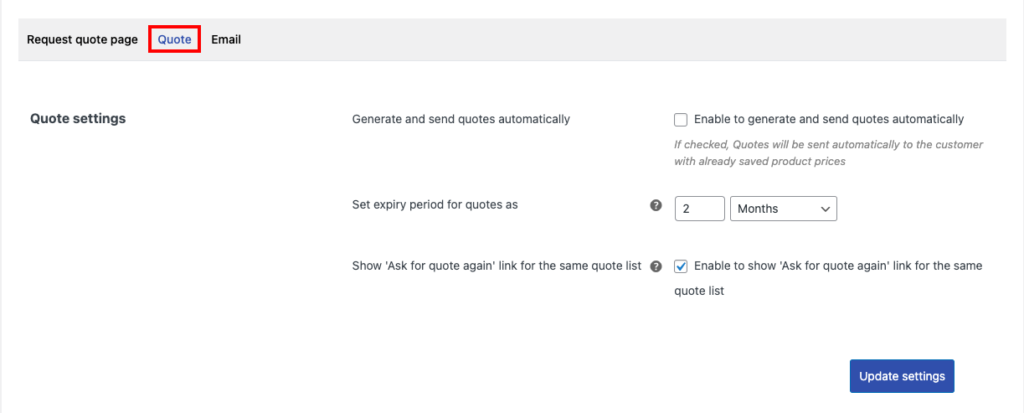
Task: Select the Quote tab
Action: [x=175, y=40]
